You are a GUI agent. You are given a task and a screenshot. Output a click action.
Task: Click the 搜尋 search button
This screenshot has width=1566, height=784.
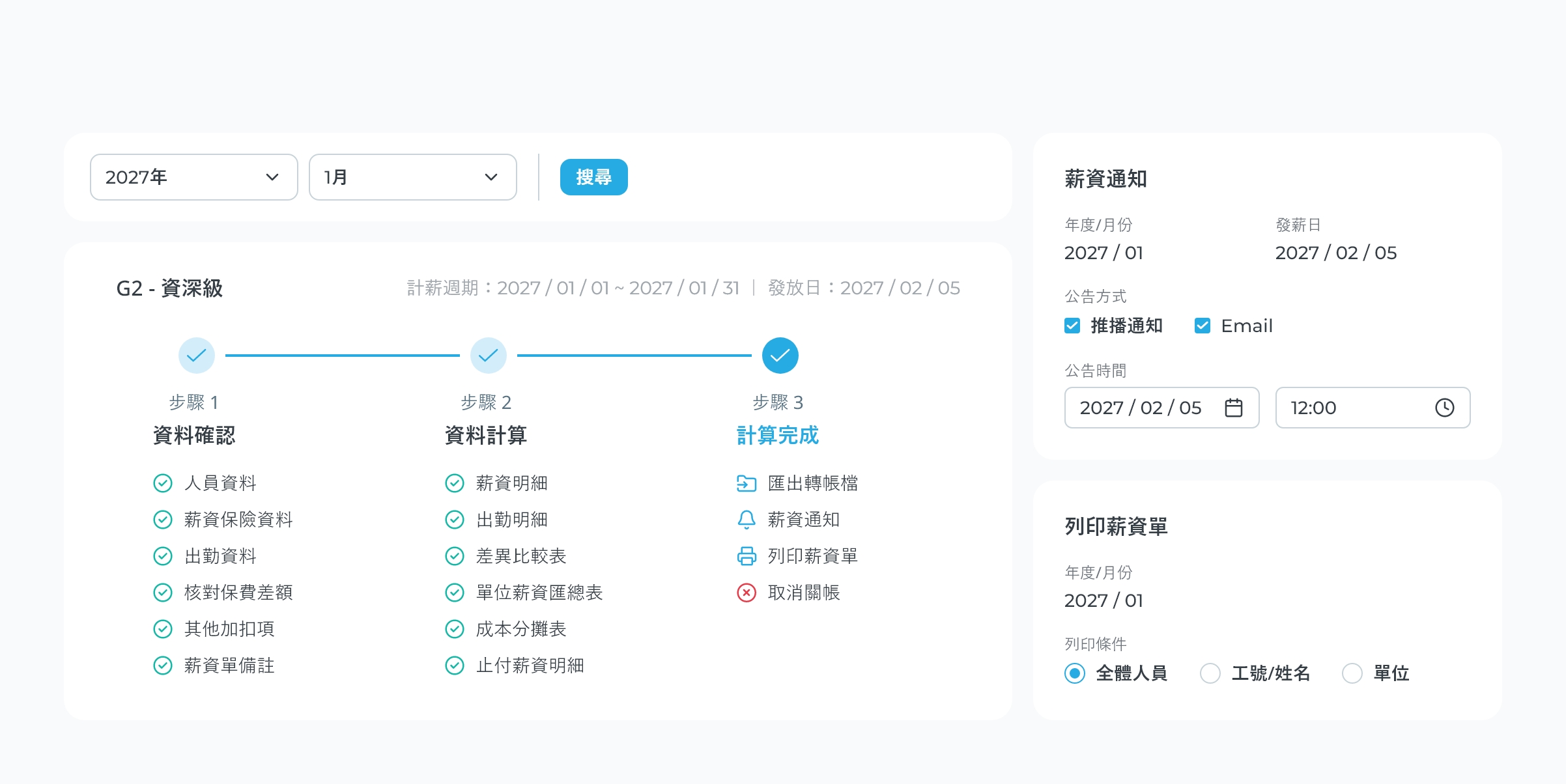pyautogui.click(x=594, y=177)
